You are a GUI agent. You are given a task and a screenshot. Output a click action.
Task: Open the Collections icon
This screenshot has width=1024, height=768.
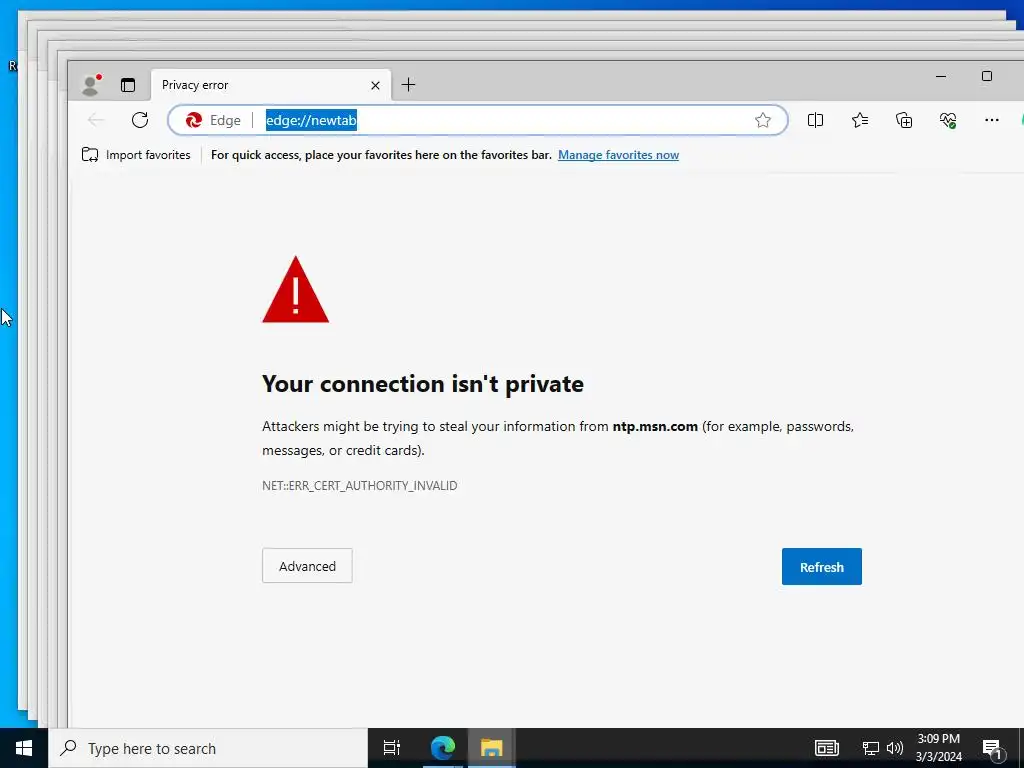click(904, 120)
